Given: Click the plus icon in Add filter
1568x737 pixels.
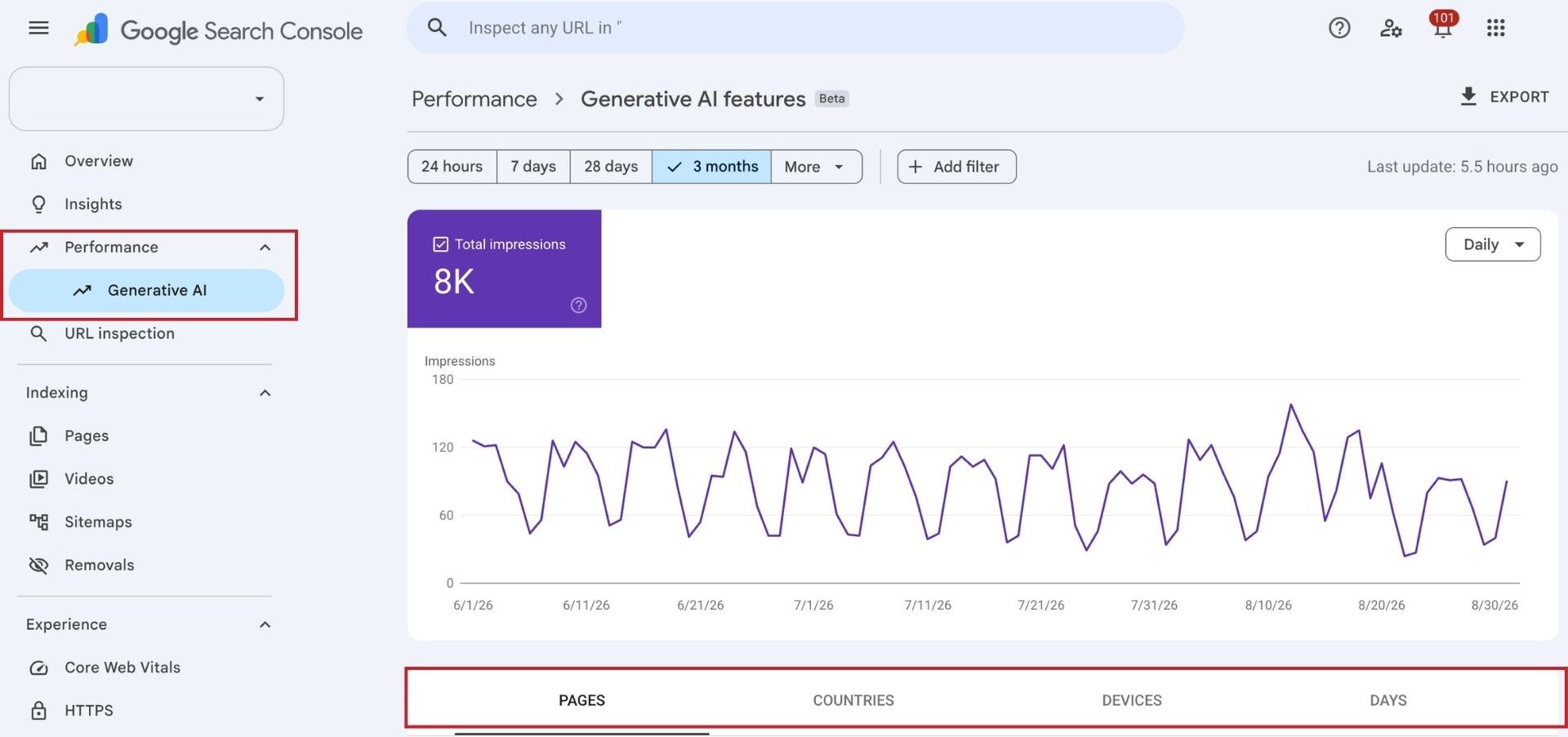Looking at the screenshot, I should [915, 167].
